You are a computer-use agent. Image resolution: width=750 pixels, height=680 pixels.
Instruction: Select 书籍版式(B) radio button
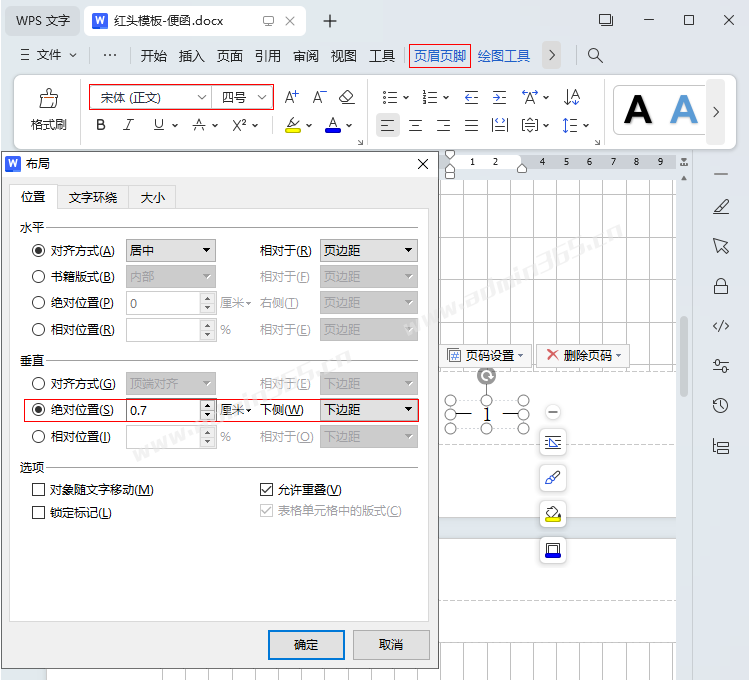pyautogui.click(x=38, y=276)
